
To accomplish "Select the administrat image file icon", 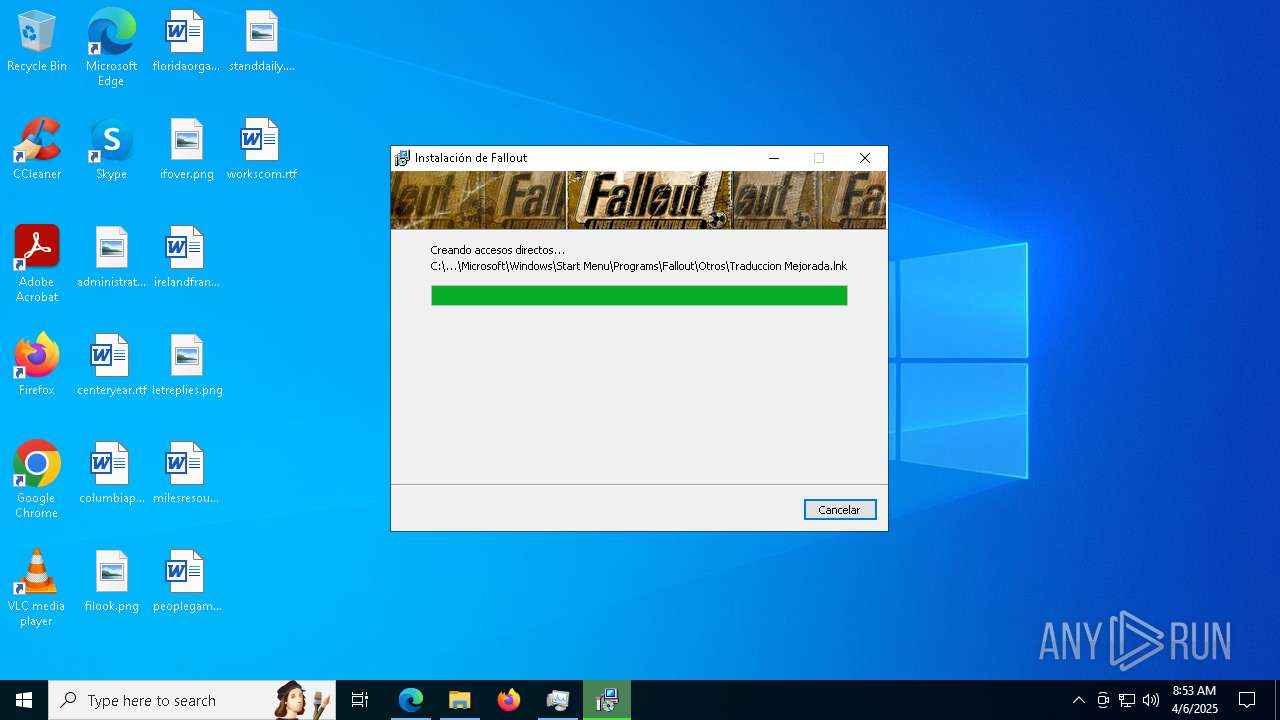I will [111, 258].
